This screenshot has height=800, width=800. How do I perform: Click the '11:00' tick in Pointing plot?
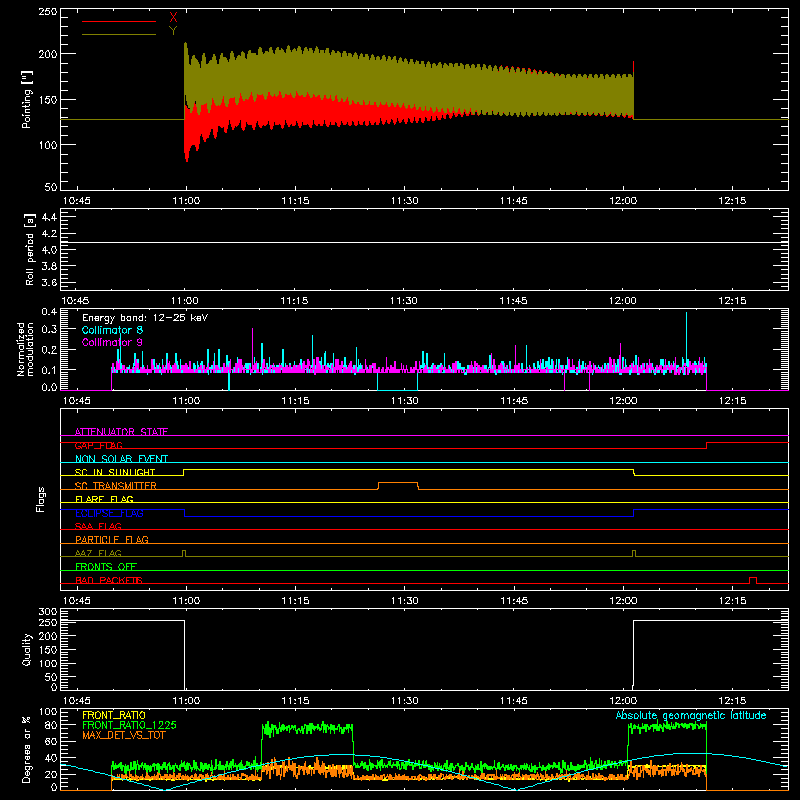pyautogui.click(x=186, y=201)
